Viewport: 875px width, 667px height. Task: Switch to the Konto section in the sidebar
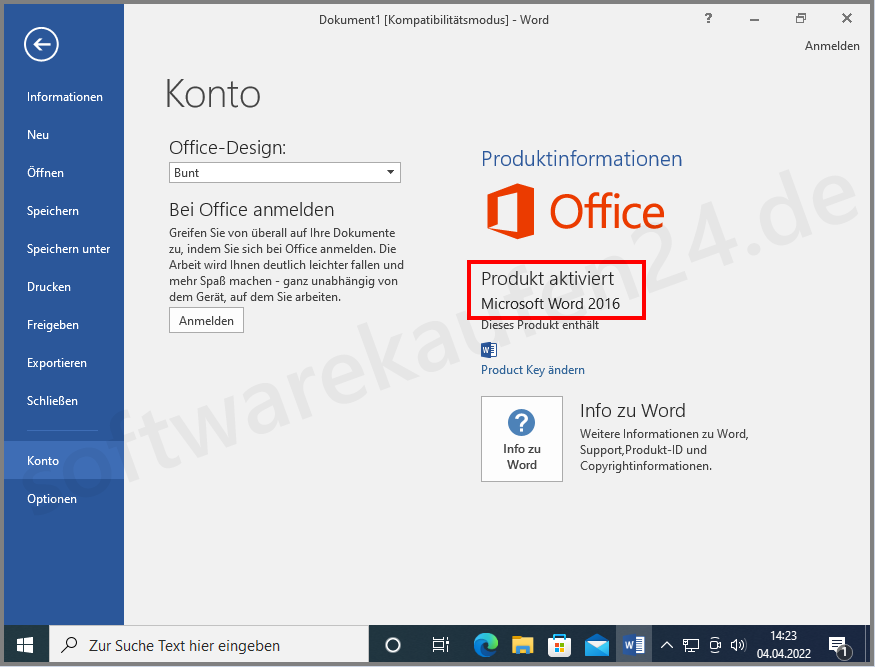[x=43, y=460]
